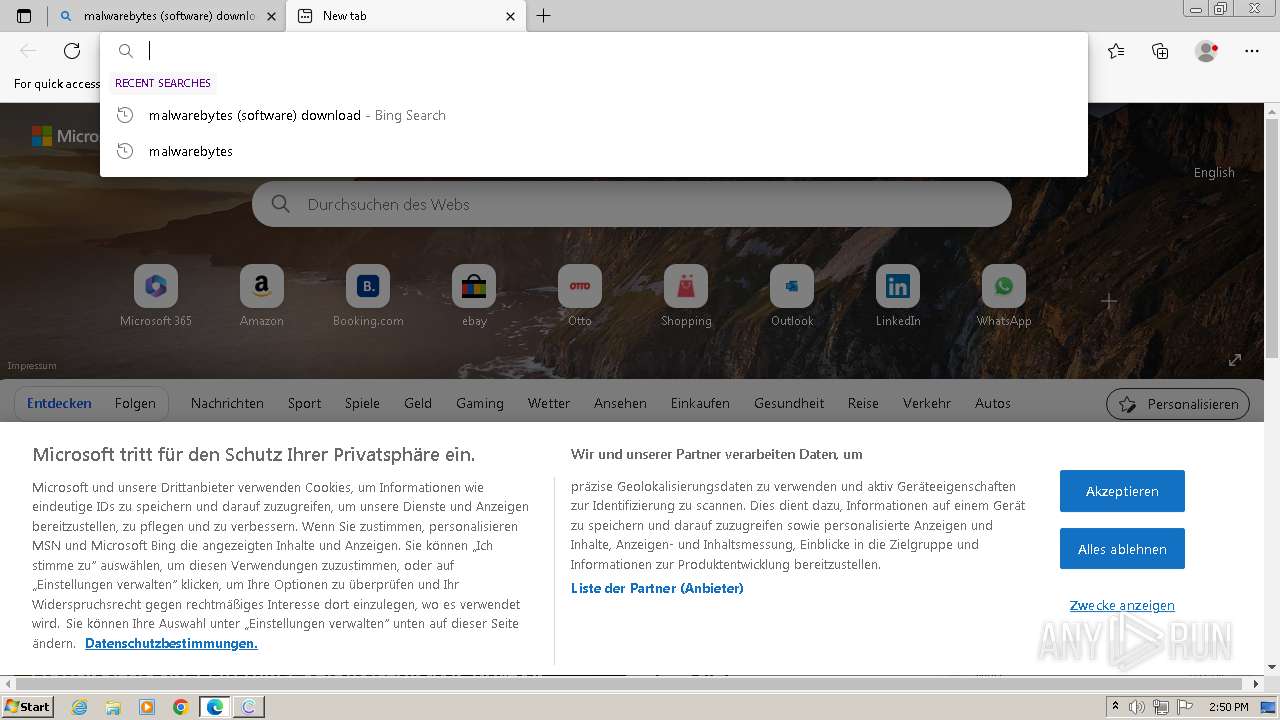Open the Wetter category

(549, 404)
